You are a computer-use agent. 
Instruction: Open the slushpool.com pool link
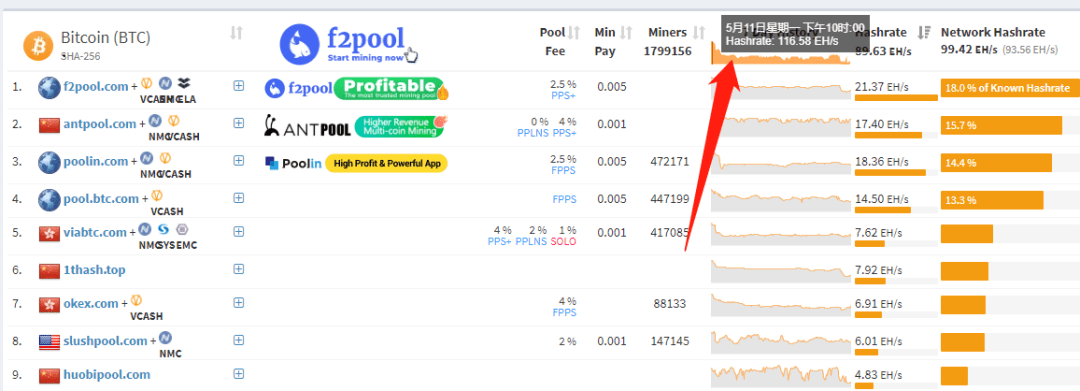tap(105, 341)
